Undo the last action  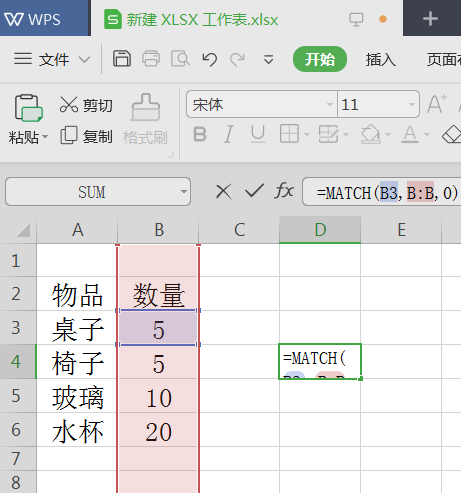coord(210,60)
